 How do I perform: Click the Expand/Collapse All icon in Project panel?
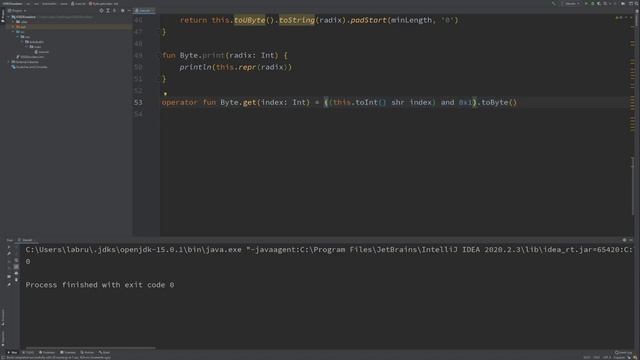point(108,11)
